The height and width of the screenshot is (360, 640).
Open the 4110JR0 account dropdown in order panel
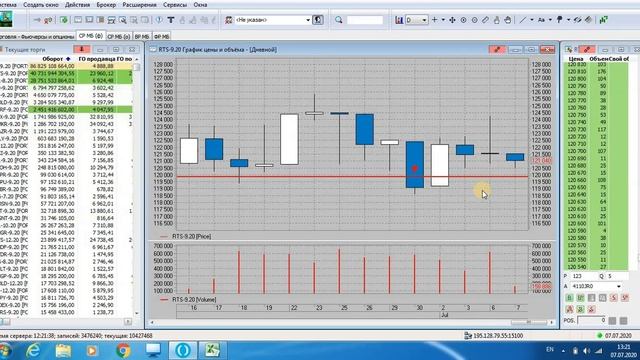coord(619,287)
